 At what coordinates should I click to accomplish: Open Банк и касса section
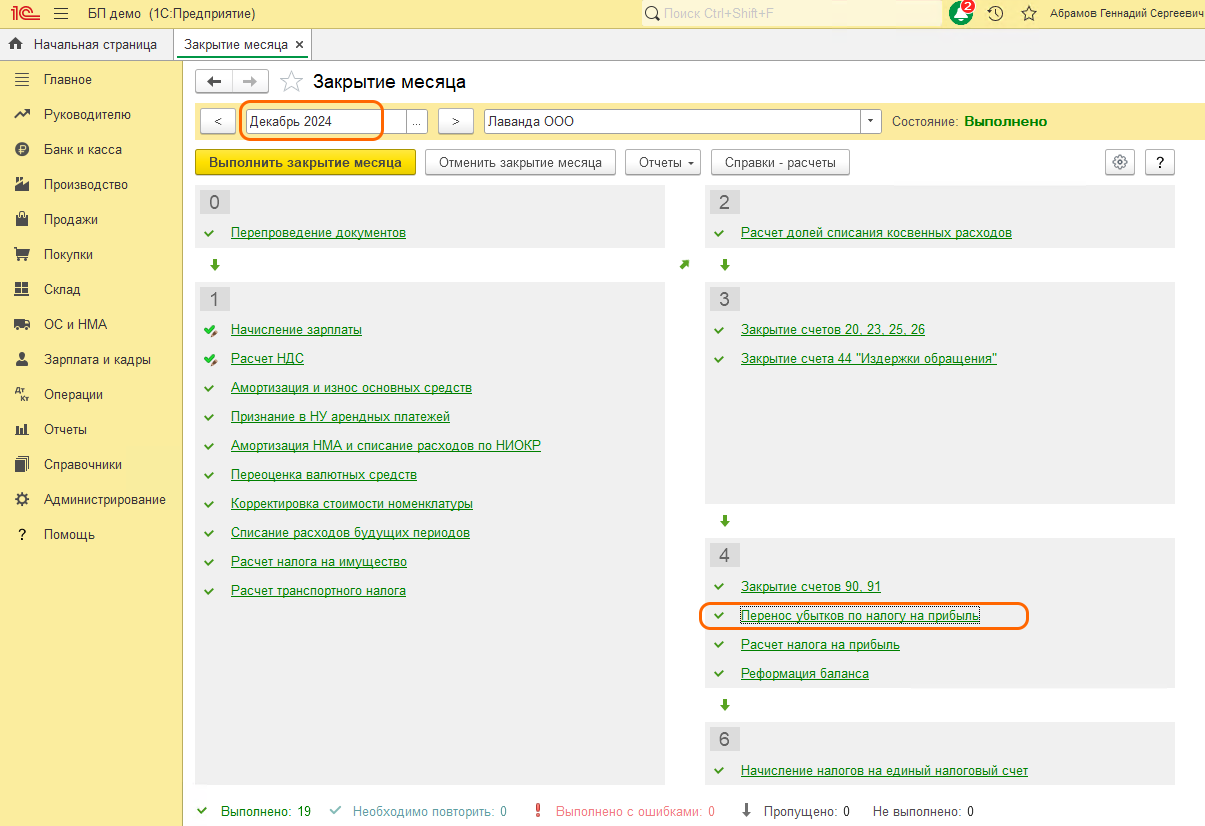pos(82,149)
